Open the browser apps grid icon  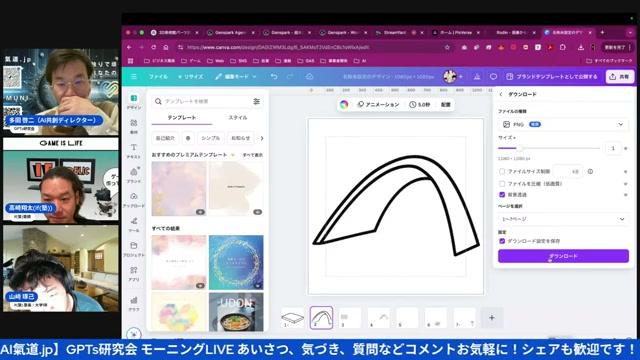(131, 61)
